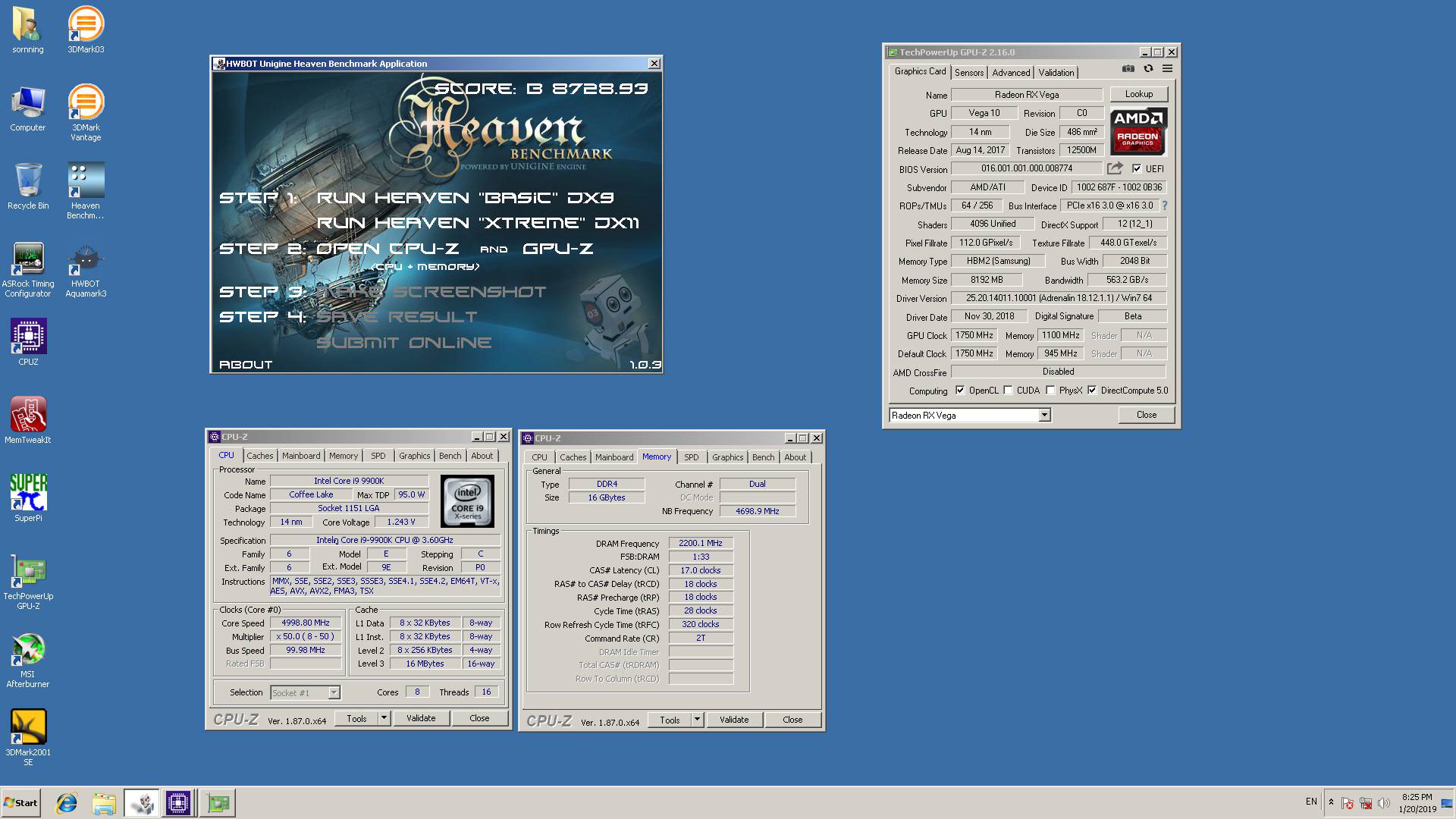The image size is (1456, 819).
Task: Click the GPU-Z refresh icon
Action: (1148, 68)
